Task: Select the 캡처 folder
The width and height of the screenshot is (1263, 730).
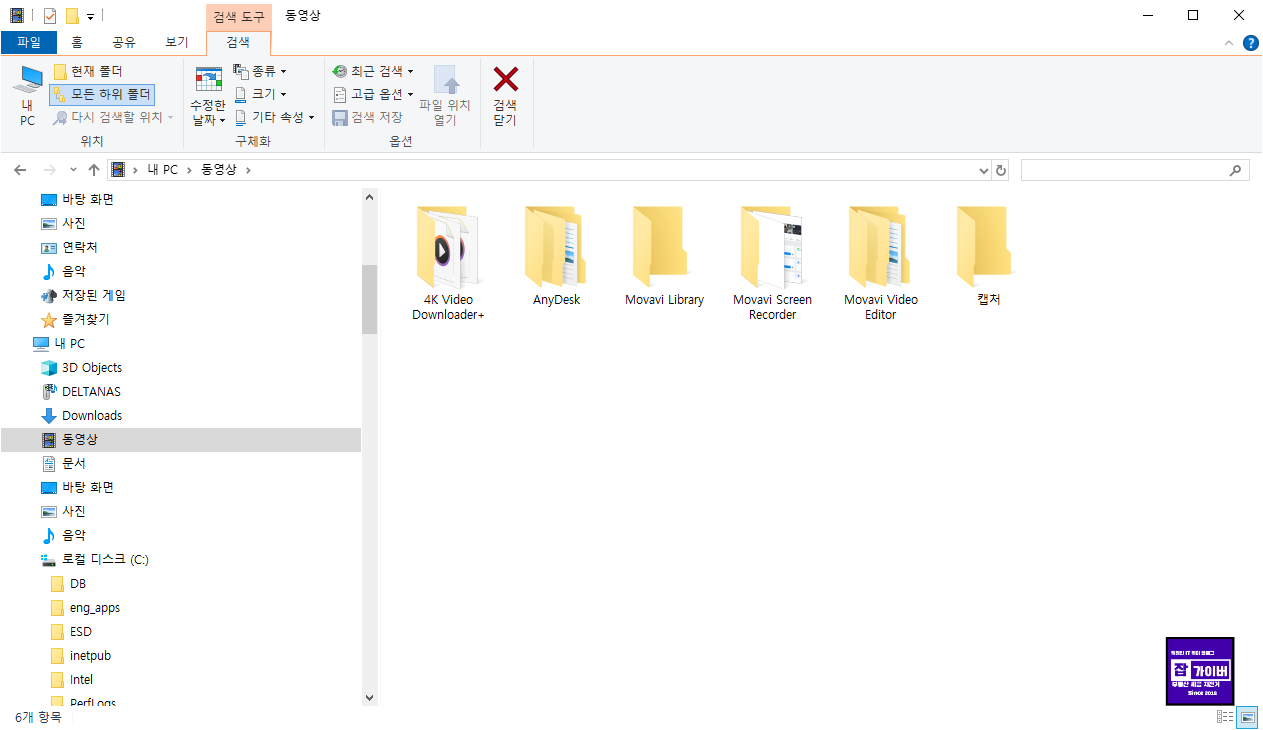Action: coord(988,256)
